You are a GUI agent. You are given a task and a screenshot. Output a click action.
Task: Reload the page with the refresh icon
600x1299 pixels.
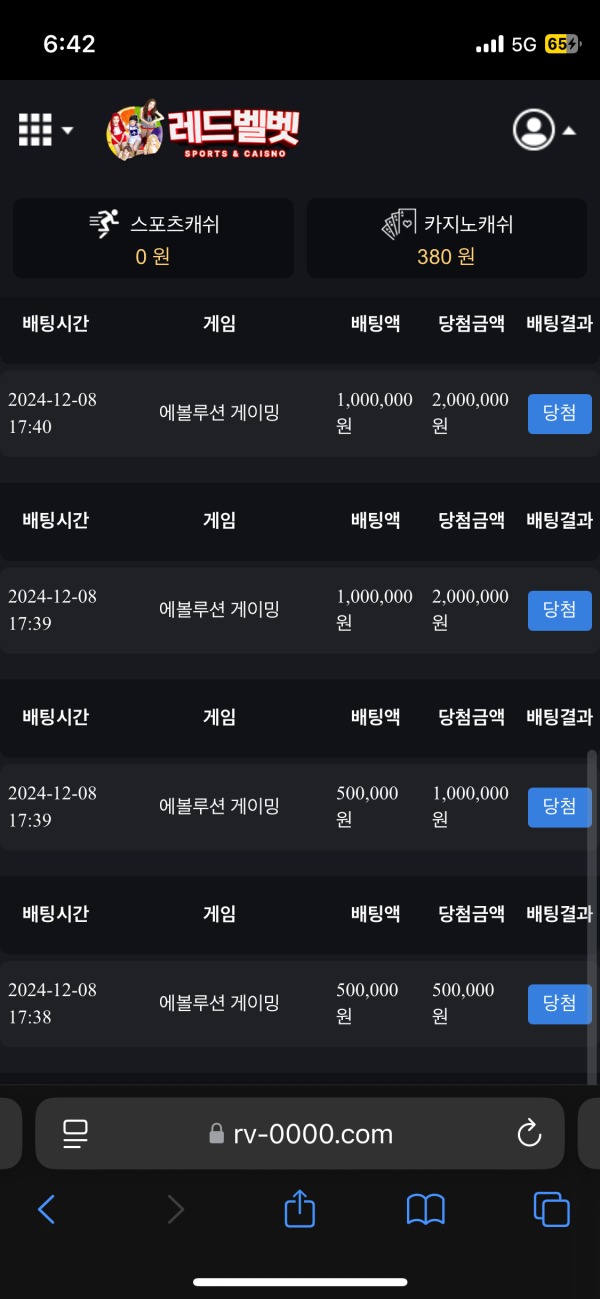pyautogui.click(x=527, y=1133)
